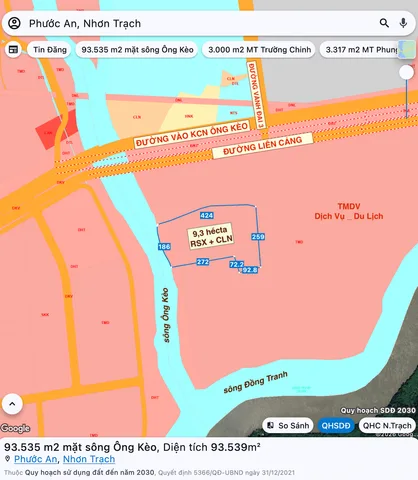The width and height of the screenshot is (418, 480).
Task: Click the sông Ông Kèo river label
Action: (166, 315)
